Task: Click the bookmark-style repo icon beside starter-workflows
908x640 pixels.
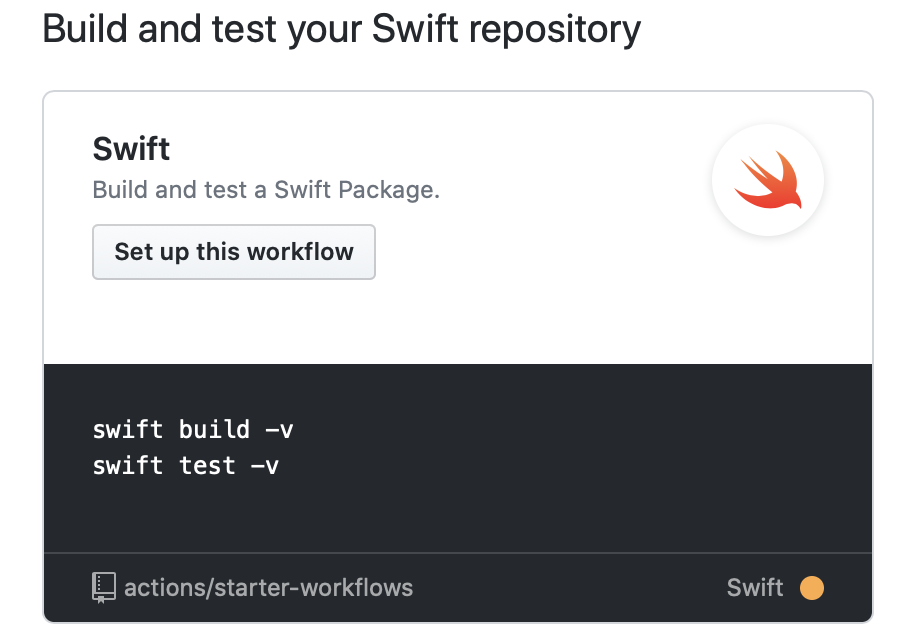Action: pos(103,588)
